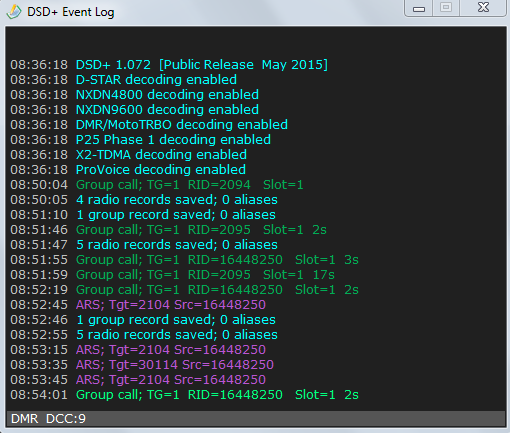This screenshot has width=510, height=433.
Task: Minimize the DSD+ Event Log window
Action: [419, 8]
